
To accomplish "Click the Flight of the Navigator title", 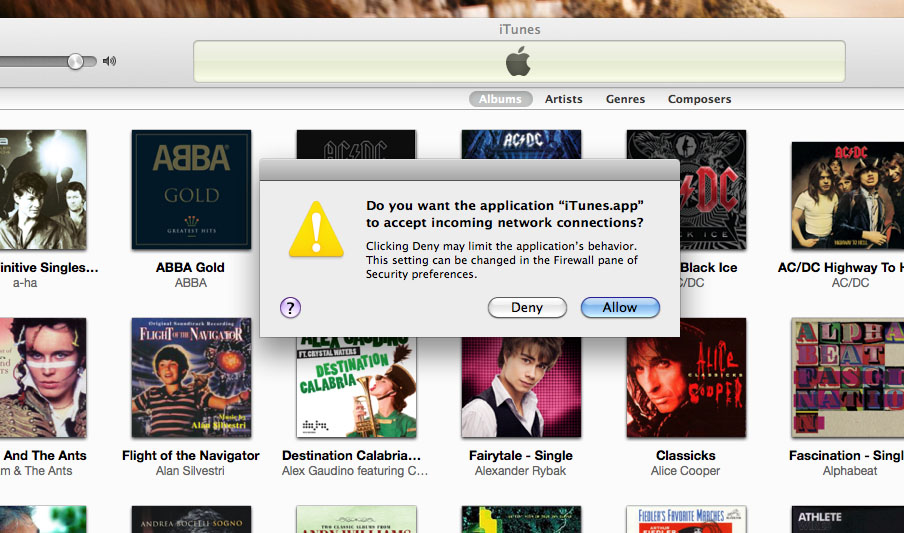I will 191,456.
